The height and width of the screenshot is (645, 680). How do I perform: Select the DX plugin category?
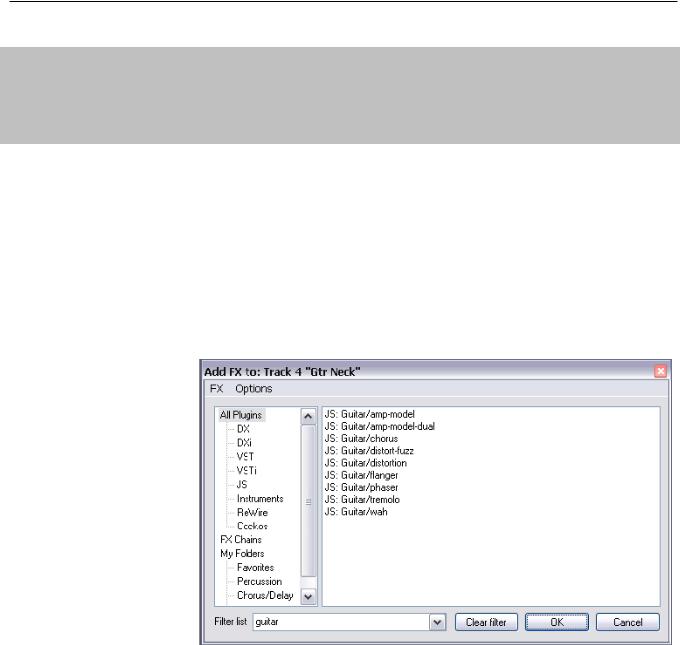coord(243,429)
